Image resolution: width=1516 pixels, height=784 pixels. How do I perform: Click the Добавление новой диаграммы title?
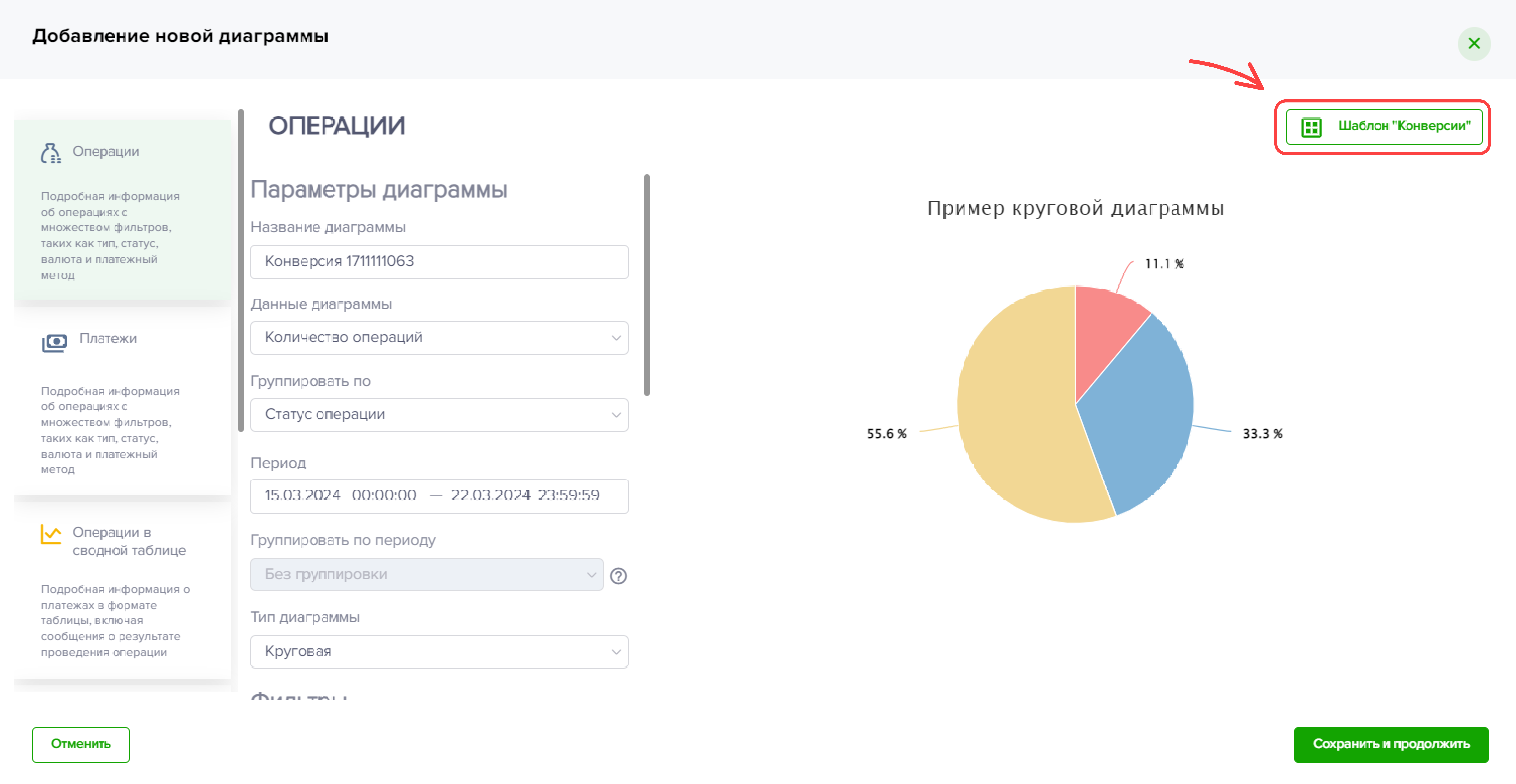180,36
